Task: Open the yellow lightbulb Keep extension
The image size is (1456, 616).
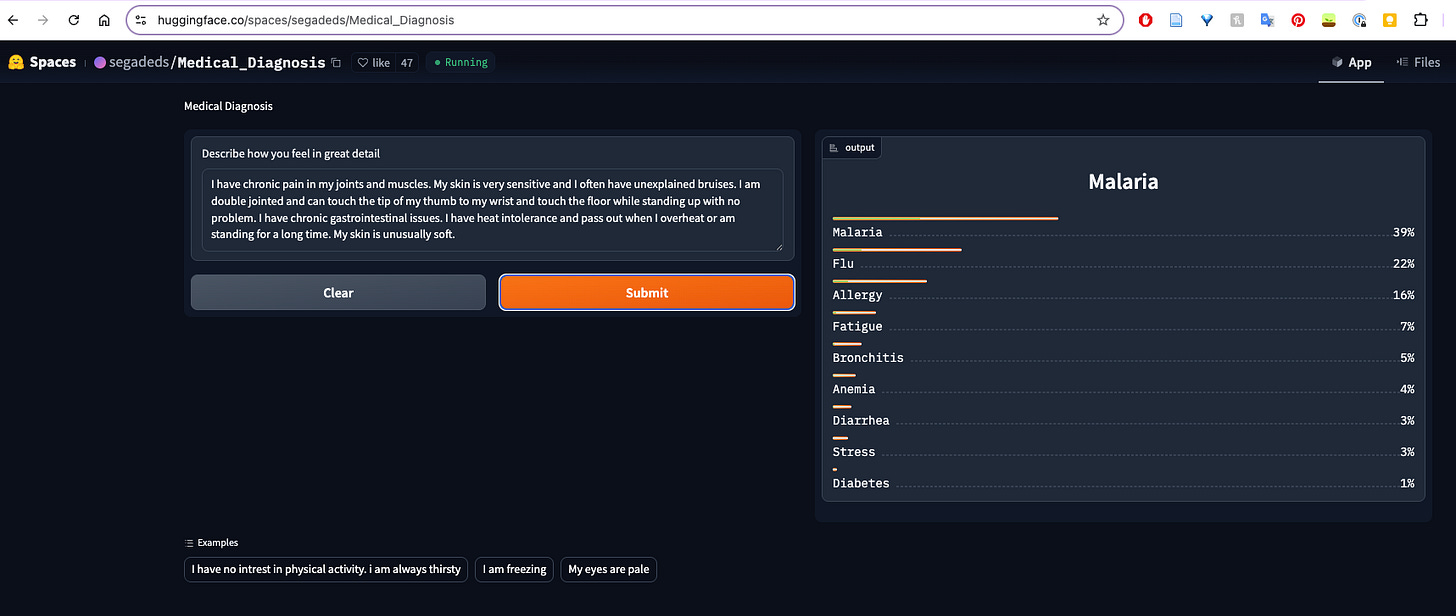Action: click(x=1389, y=20)
